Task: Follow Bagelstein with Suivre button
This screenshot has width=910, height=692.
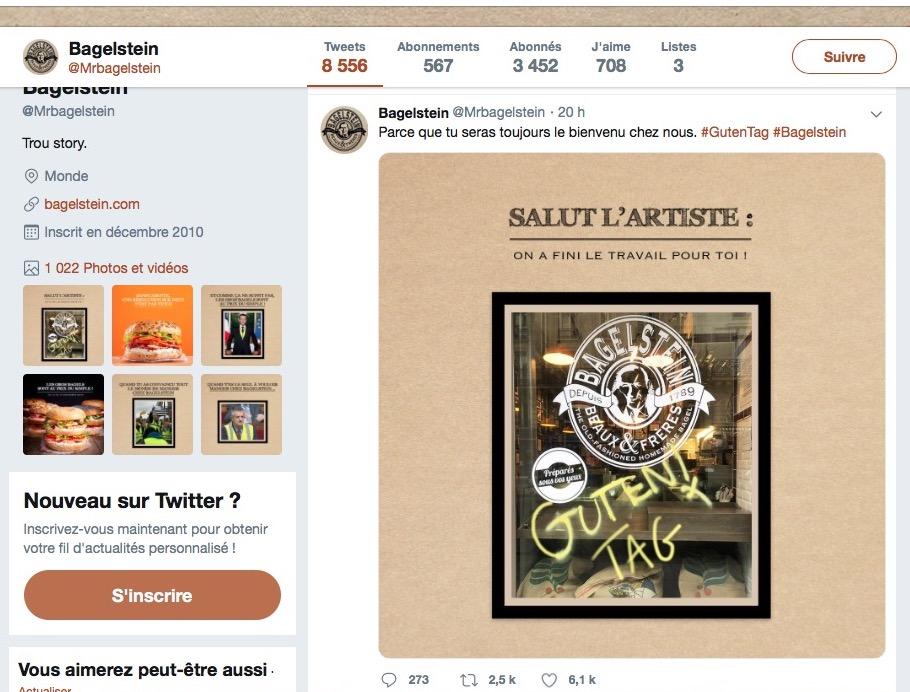Action: (x=844, y=57)
